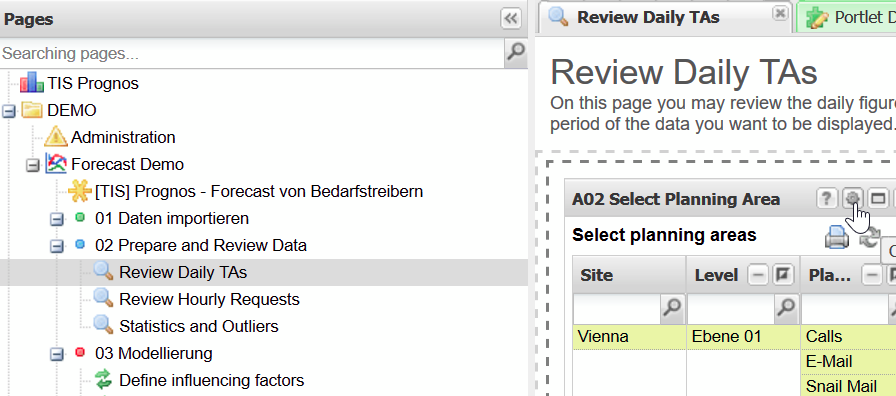Open the help icon of A02 portlet
The height and width of the screenshot is (396, 896).
826,198
